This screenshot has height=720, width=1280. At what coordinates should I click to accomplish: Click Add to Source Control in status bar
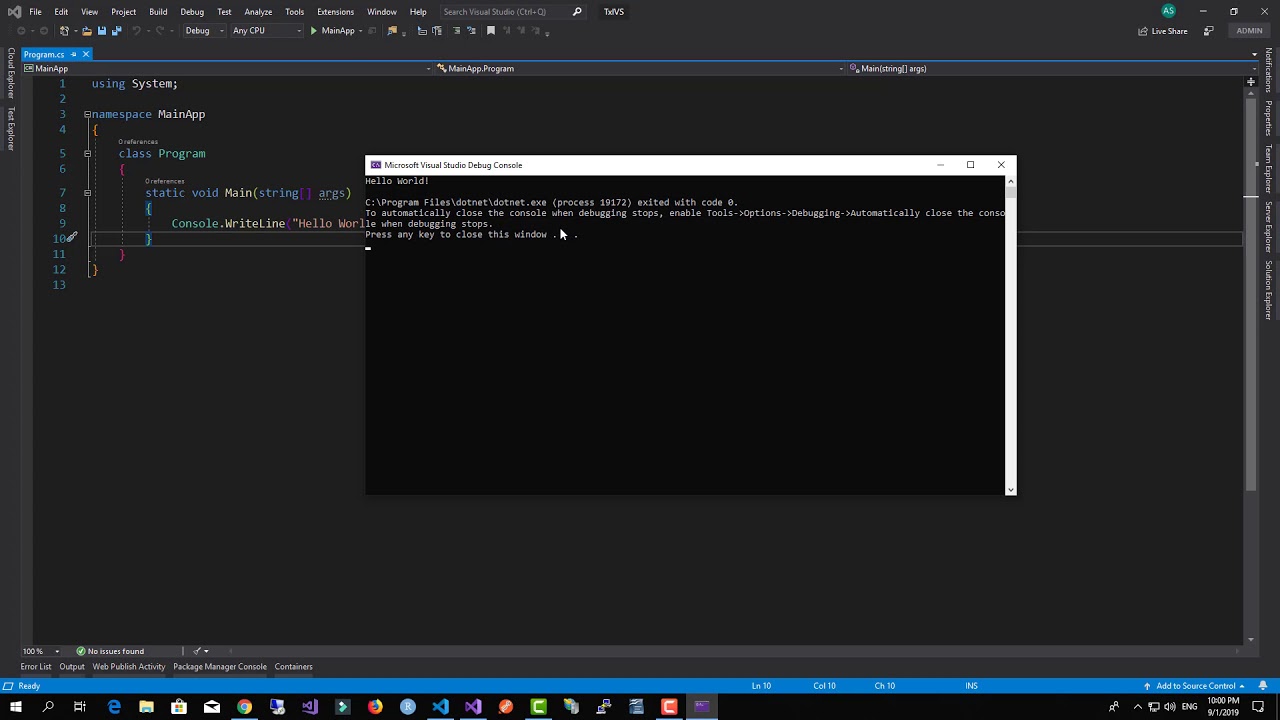pos(1194,686)
